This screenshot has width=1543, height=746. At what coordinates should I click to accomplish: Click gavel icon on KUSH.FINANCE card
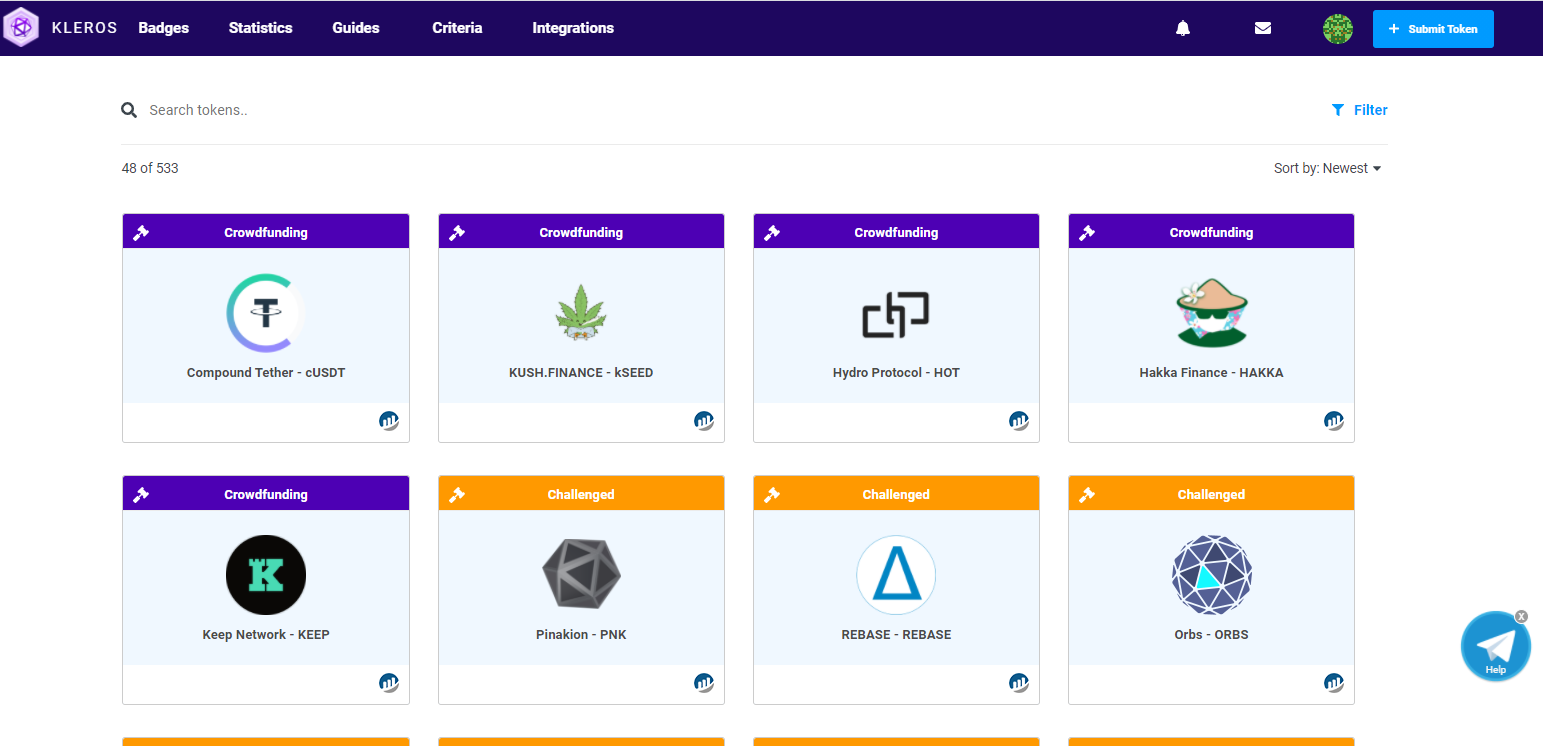457,232
